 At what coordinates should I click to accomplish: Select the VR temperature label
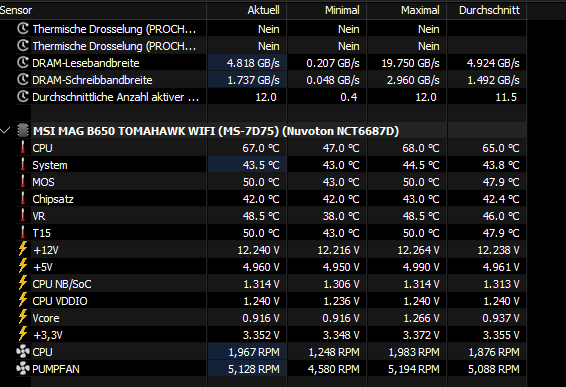pos(39,216)
